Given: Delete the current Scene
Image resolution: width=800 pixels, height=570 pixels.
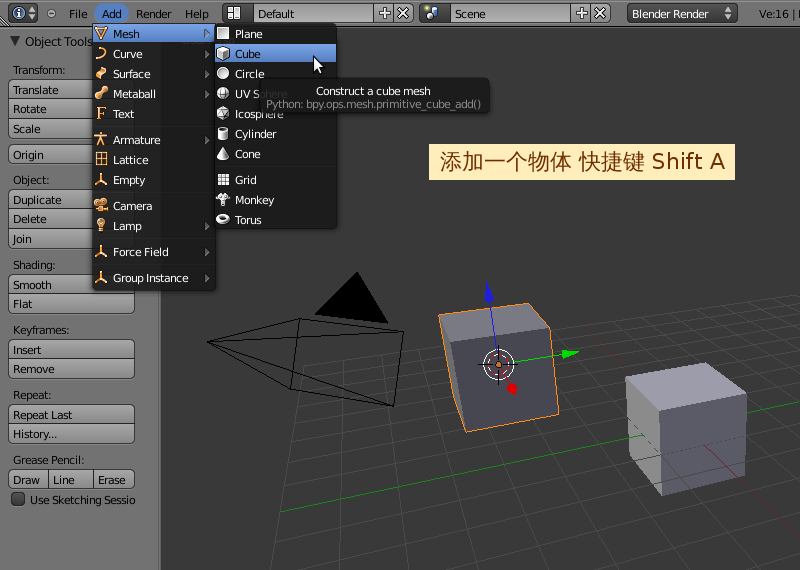Looking at the screenshot, I should (601, 14).
